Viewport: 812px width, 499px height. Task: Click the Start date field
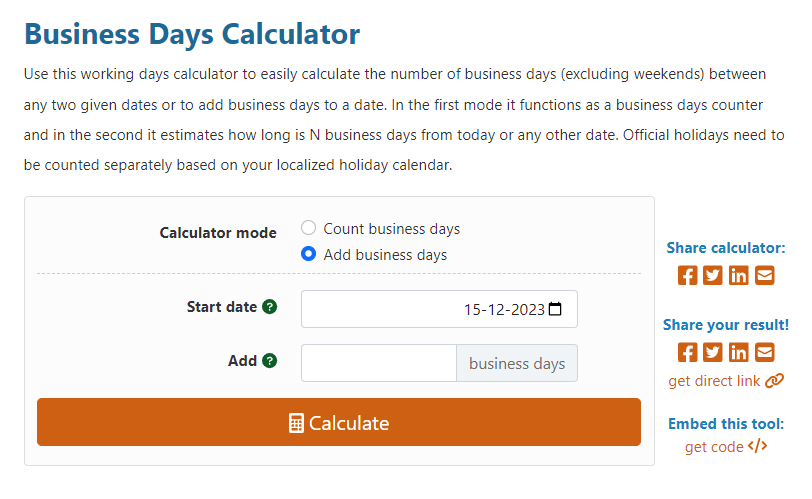420,309
